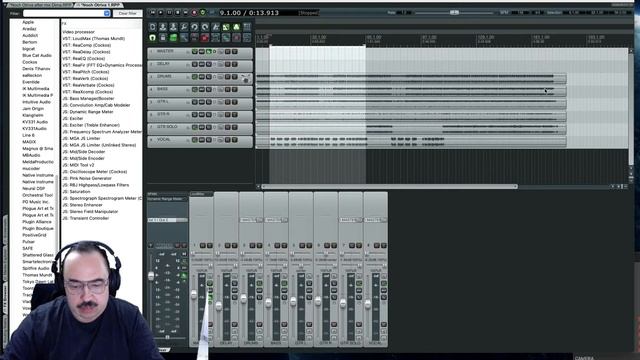Click the red toolbar icon in second row
This screenshot has height=360, width=640.
click(x=205, y=38)
